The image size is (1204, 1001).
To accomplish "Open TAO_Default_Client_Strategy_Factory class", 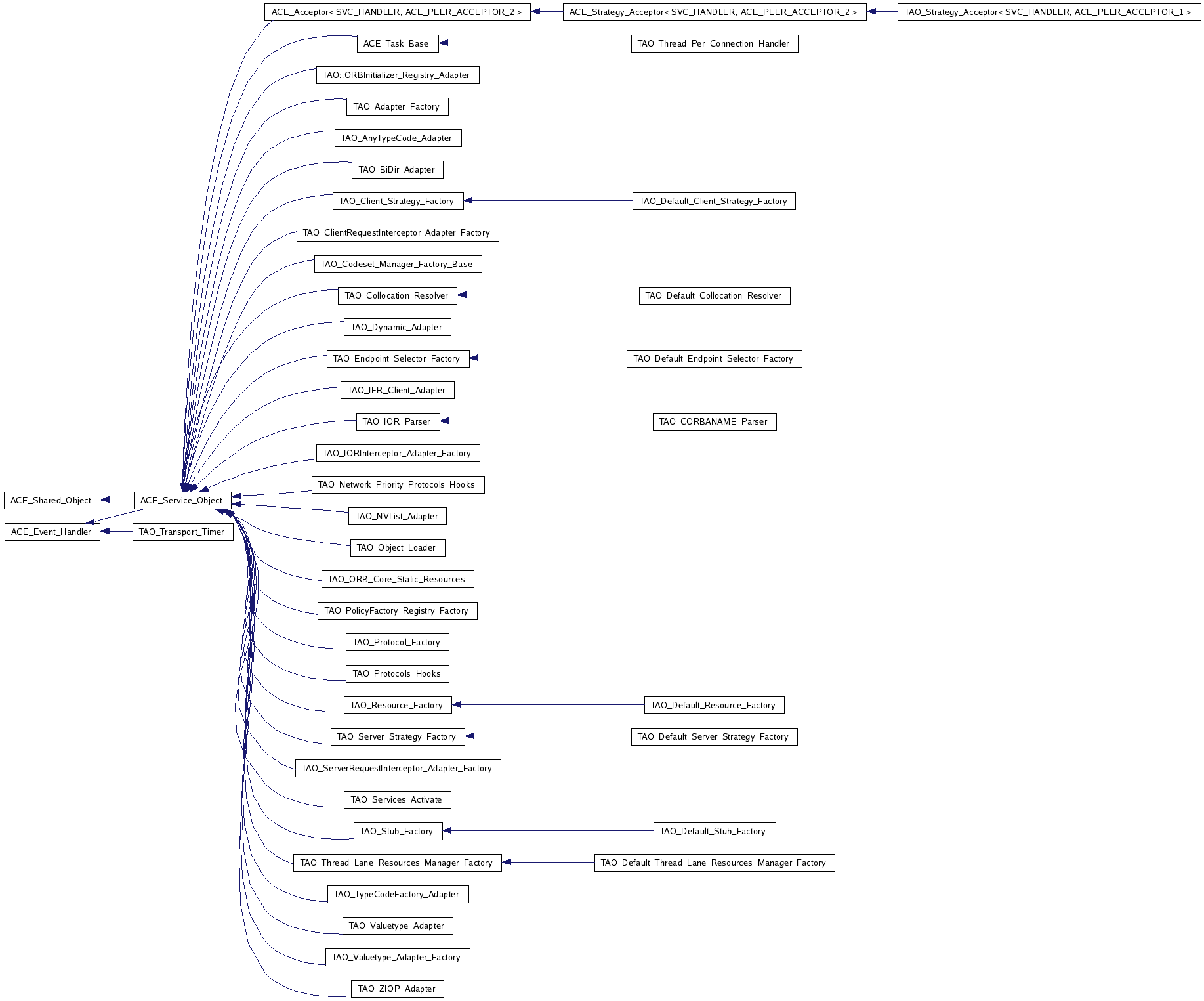I will 713,201.
